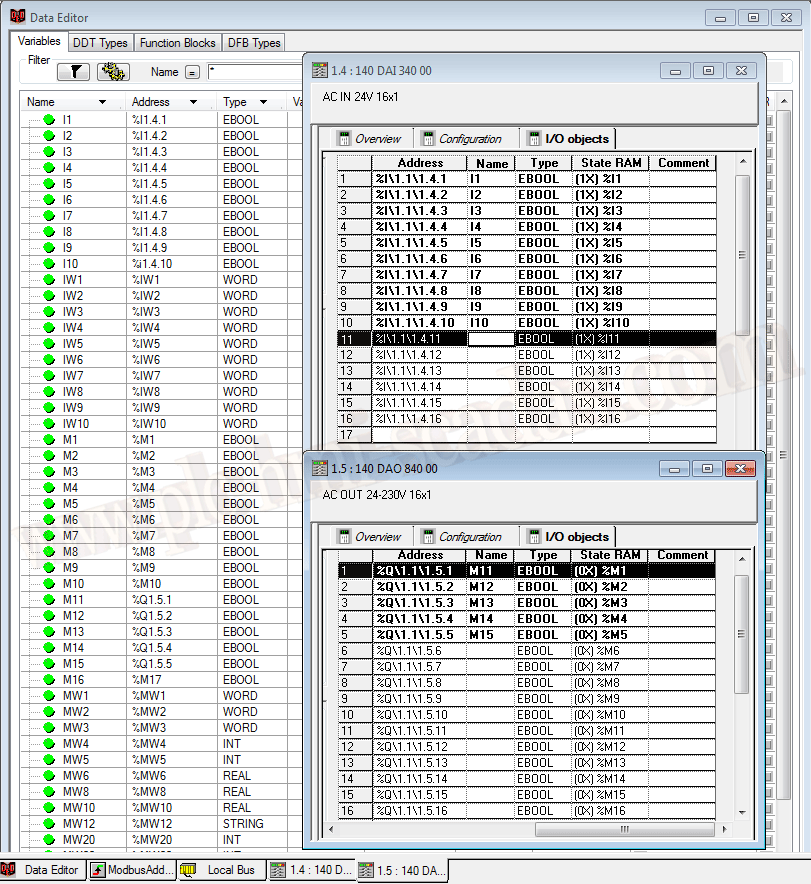Click the horizontal scrollbar in the DAO window
This screenshot has width=811, height=884.
(624, 829)
